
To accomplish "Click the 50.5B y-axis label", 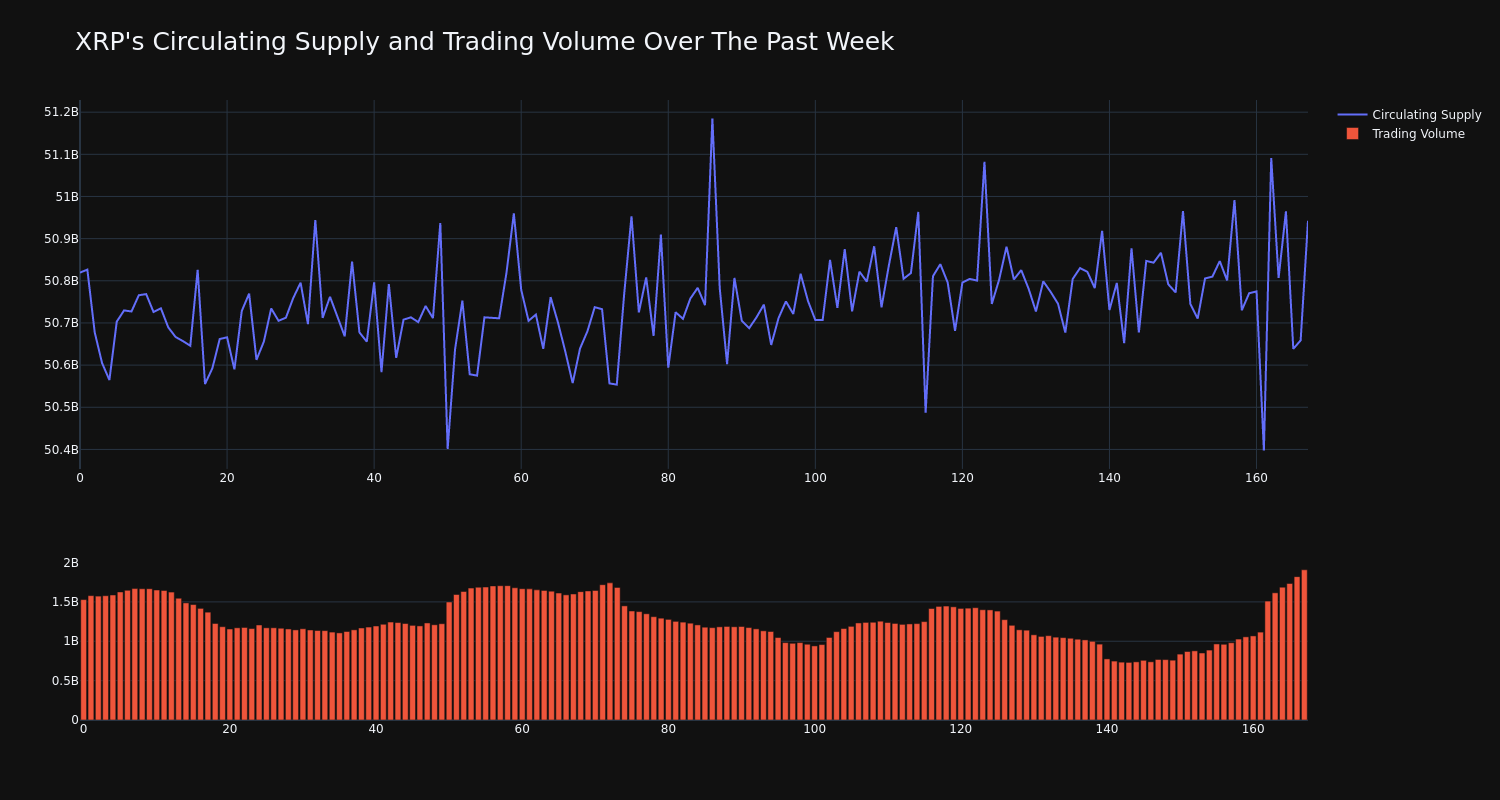I will point(61,407).
